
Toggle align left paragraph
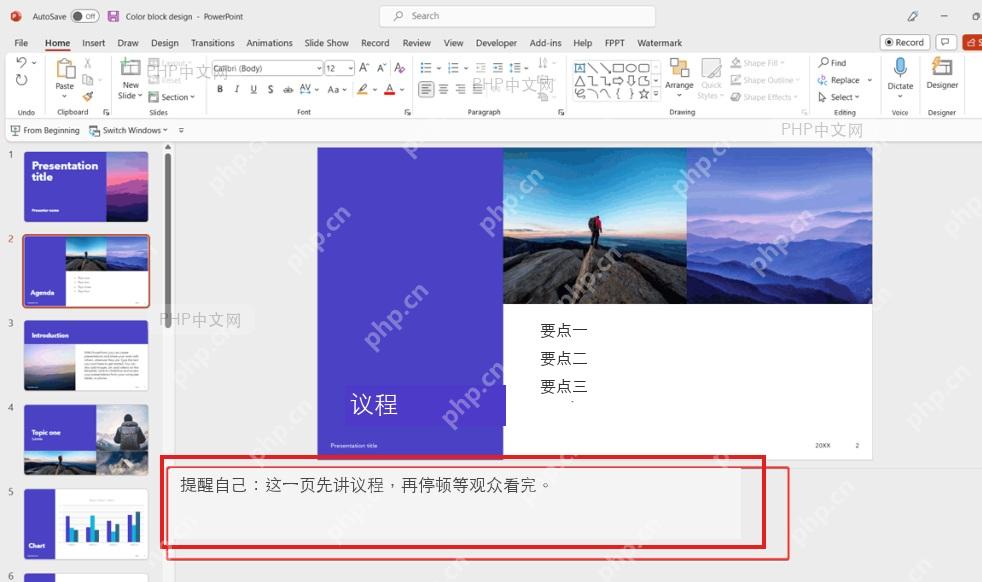pyautogui.click(x=426, y=90)
